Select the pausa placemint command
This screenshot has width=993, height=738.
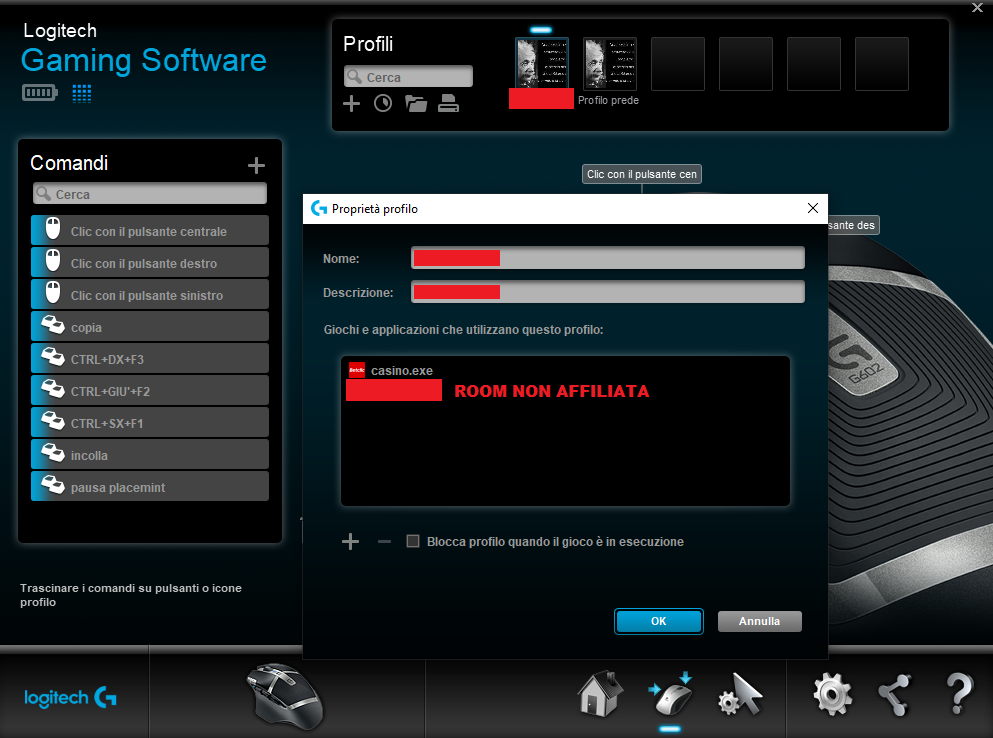[x=150, y=487]
